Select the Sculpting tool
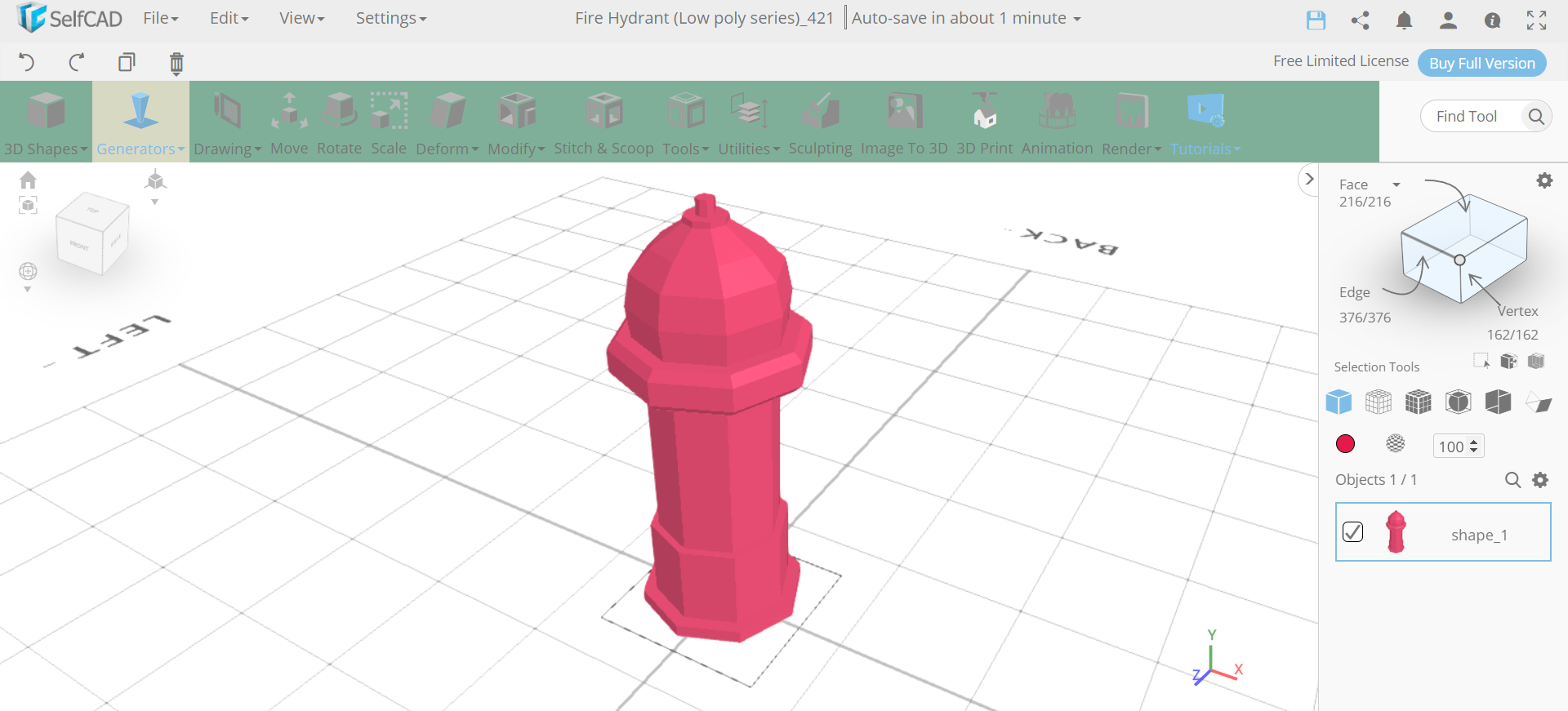This screenshot has width=1568, height=711. point(820,122)
